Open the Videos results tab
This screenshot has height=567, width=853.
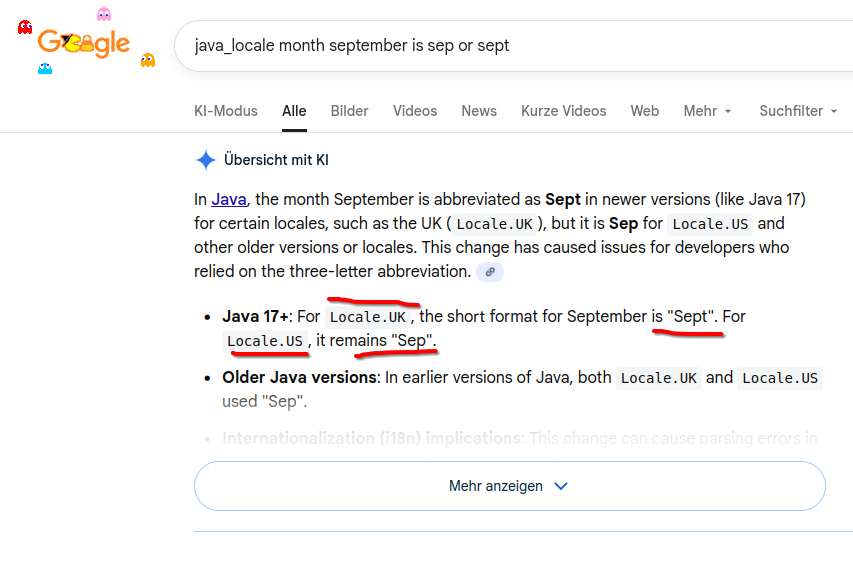[x=415, y=111]
